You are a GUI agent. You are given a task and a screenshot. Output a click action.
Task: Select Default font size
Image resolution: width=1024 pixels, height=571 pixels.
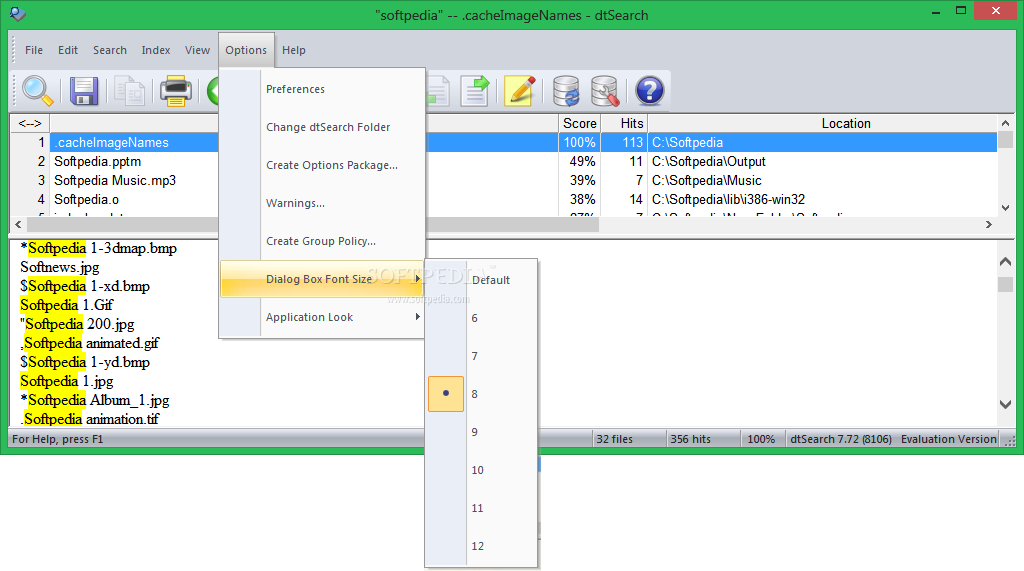pyautogui.click(x=481, y=280)
